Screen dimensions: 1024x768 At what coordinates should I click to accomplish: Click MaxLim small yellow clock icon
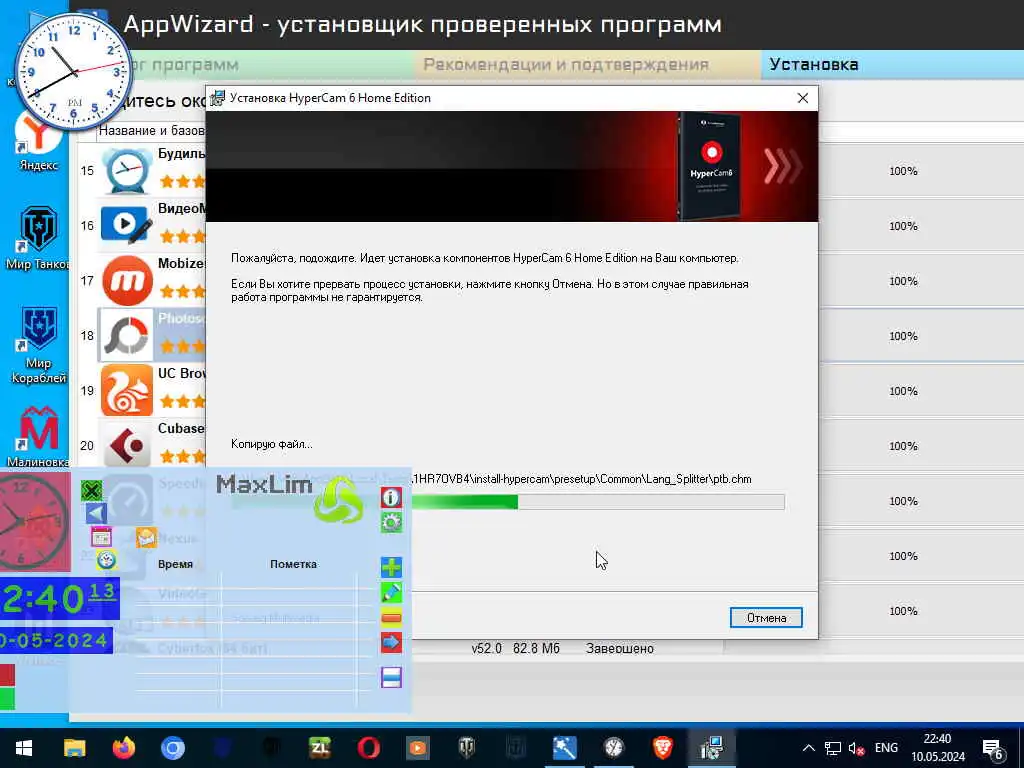tap(106, 560)
